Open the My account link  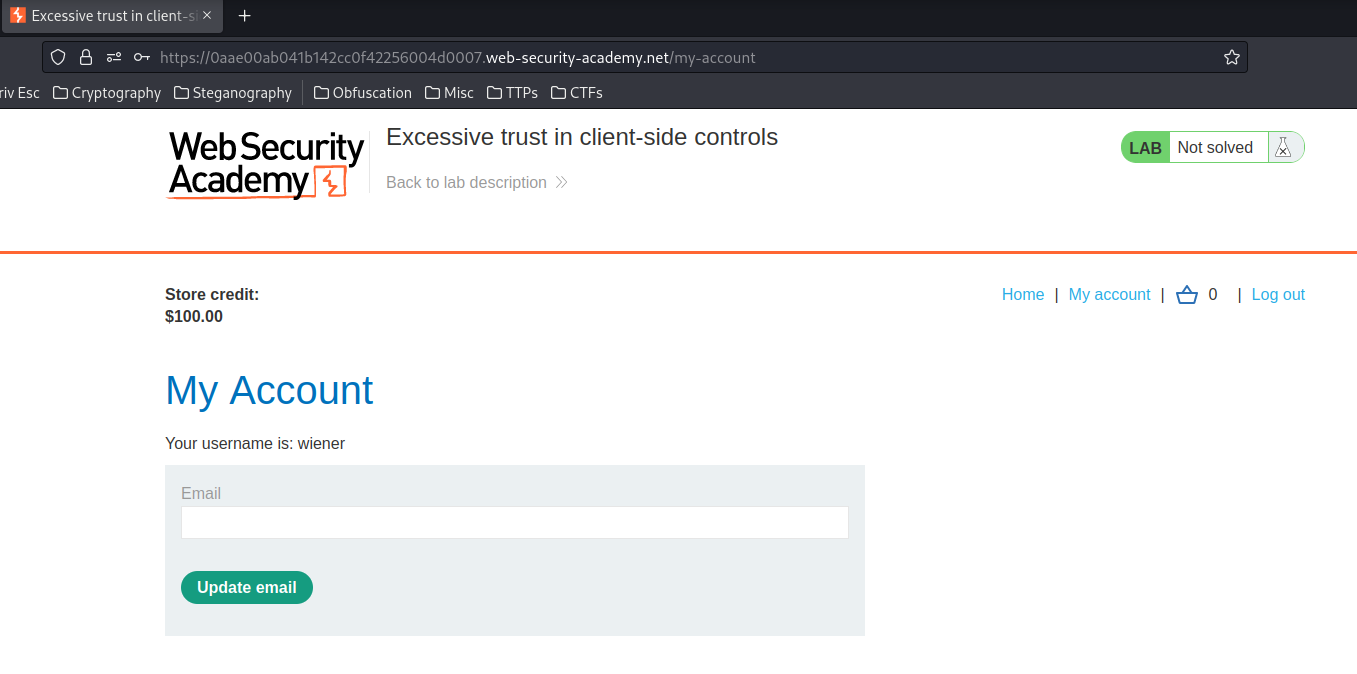coord(1110,295)
